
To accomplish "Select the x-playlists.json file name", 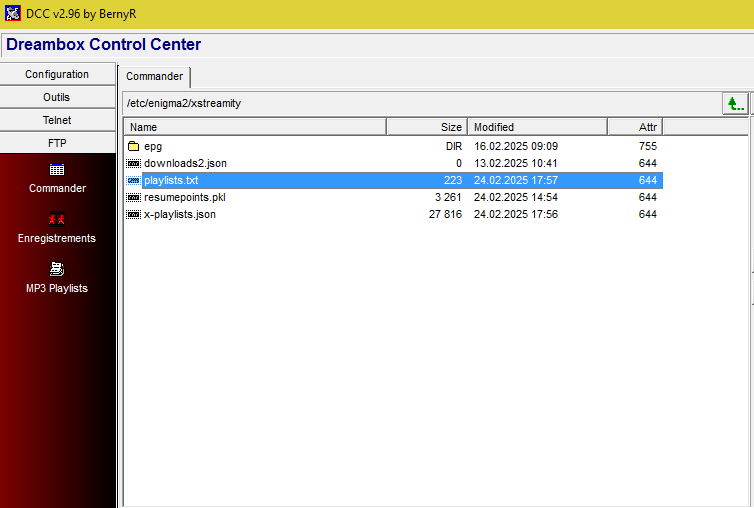I will (180, 214).
